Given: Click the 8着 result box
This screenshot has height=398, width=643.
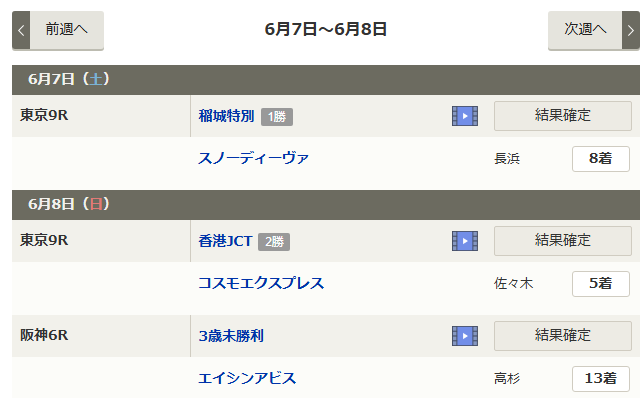Looking at the screenshot, I should point(601,159).
